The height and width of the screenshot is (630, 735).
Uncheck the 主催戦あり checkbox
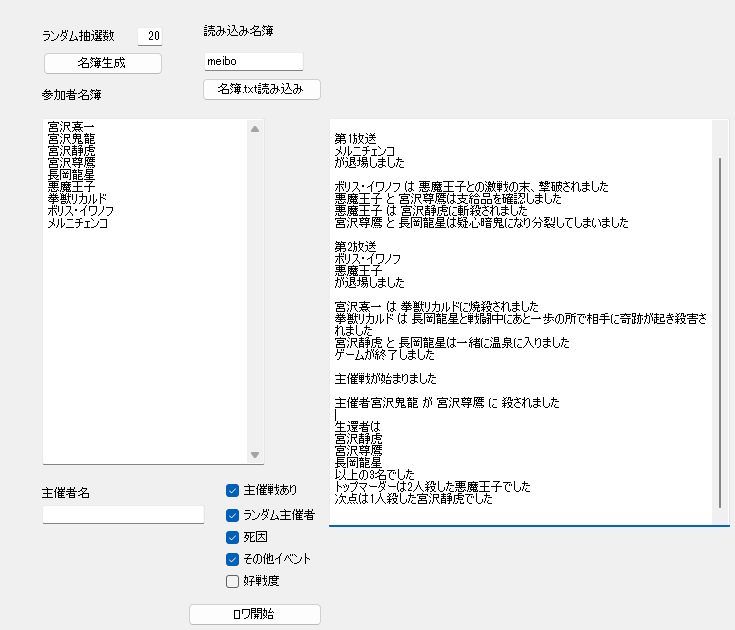point(232,490)
